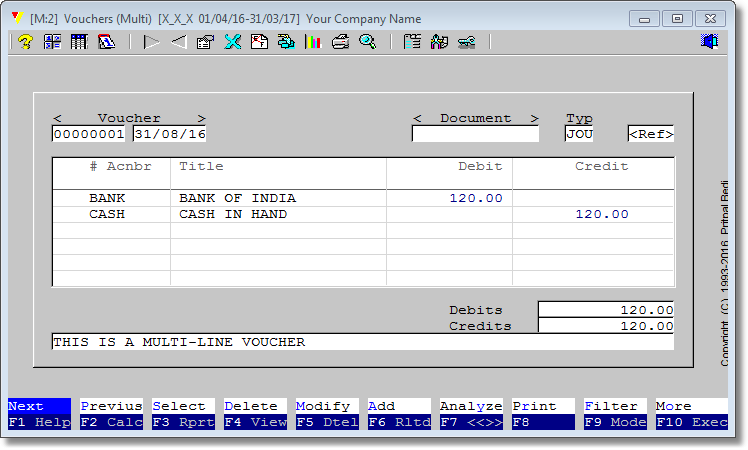Click the voucher number field 00000001
The image size is (748, 450).
click(x=88, y=134)
